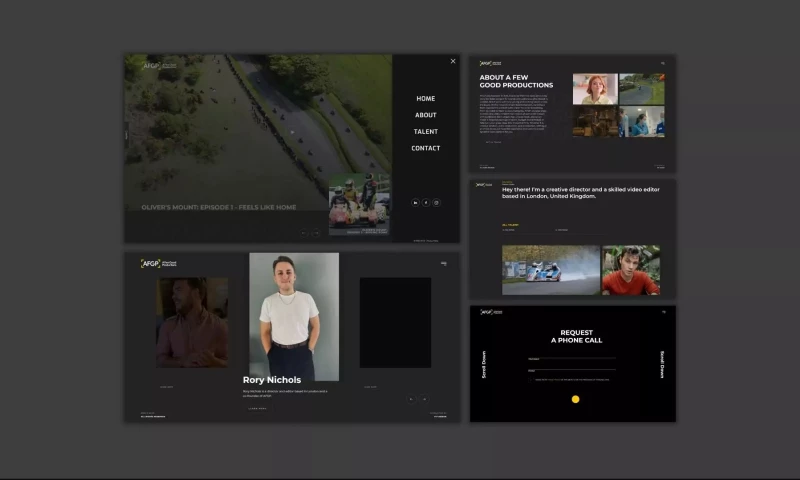Go to the ABOUT menu item

(426, 115)
